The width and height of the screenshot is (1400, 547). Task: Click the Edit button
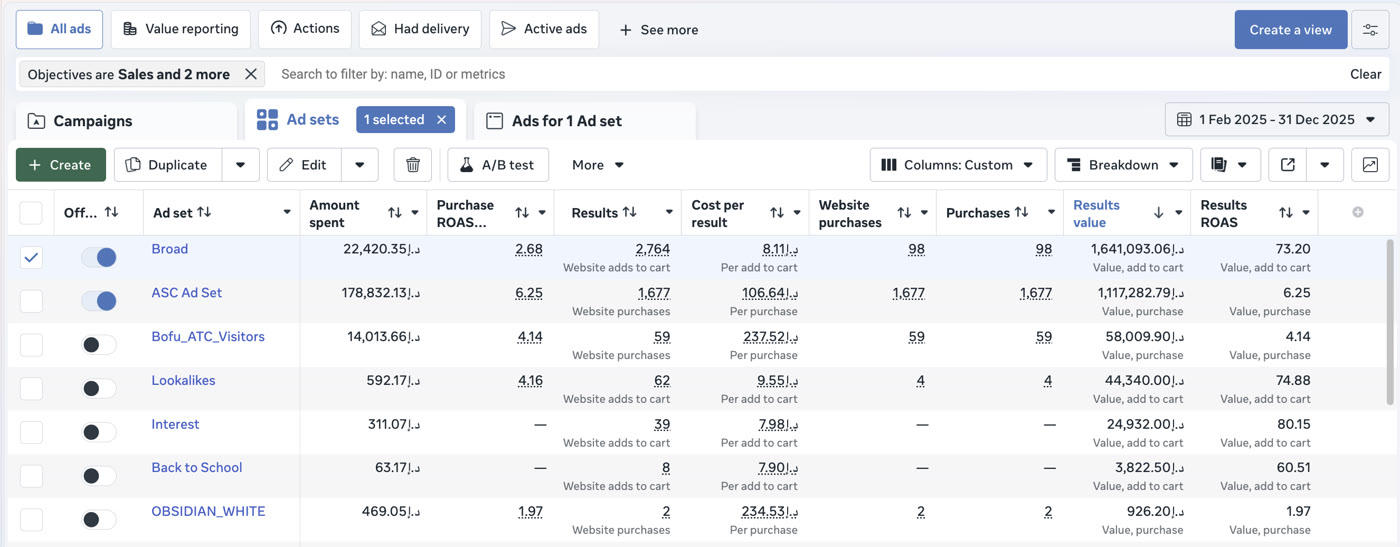point(304,165)
